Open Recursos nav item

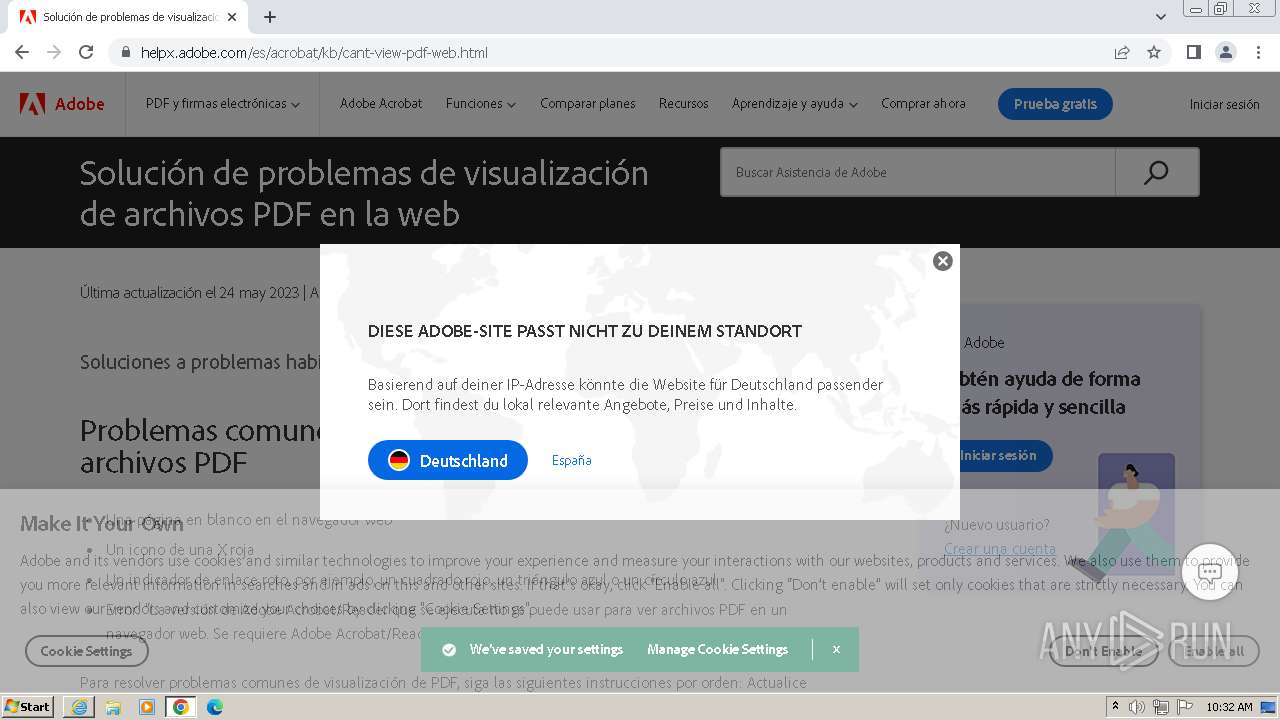click(684, 104)
